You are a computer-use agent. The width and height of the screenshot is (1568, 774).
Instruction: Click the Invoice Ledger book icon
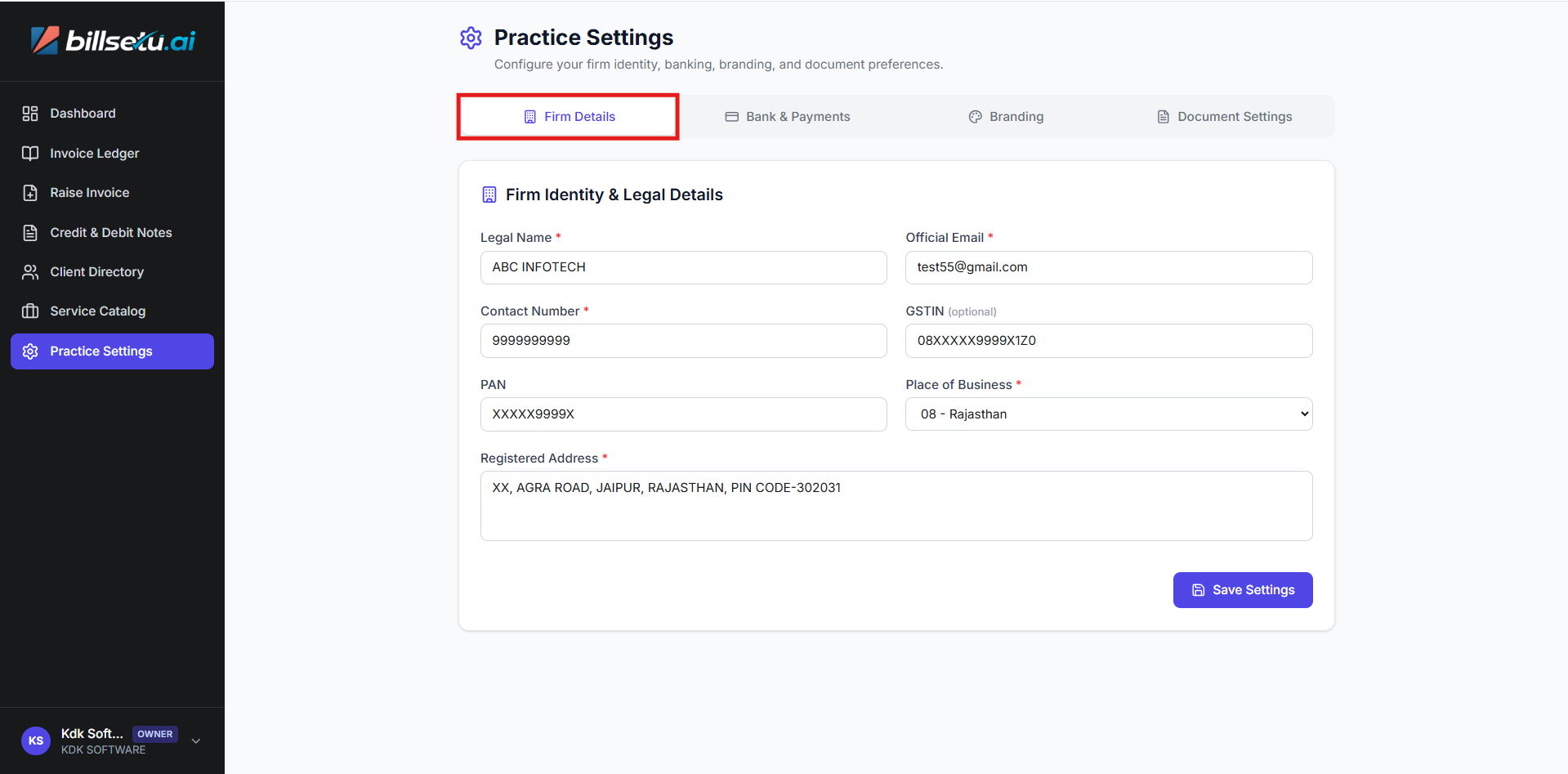(30, 154)
